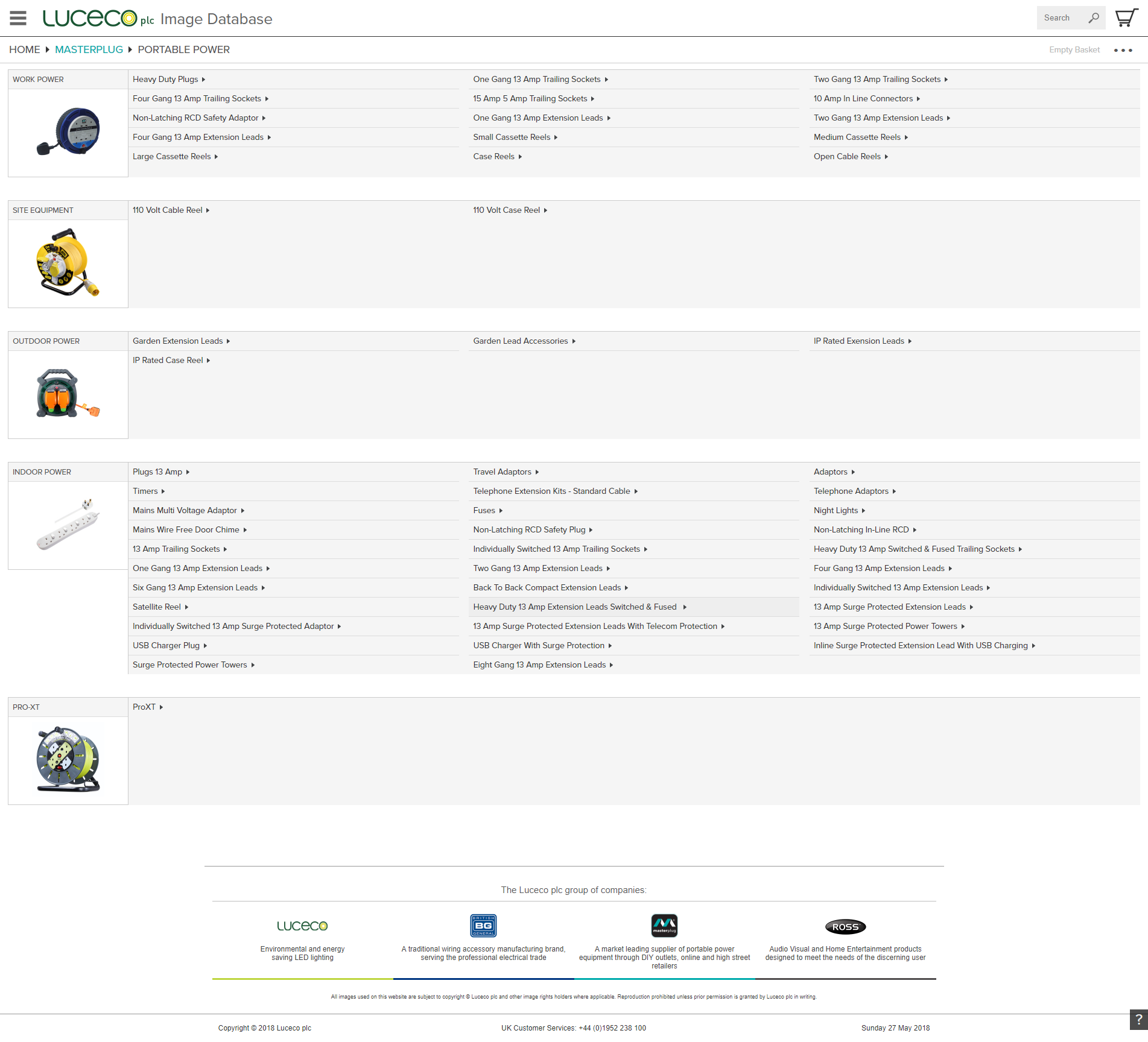This screenshot has height=1042, width=1148.
Task: Go to HOME breadcrumb
Action: 25,49
